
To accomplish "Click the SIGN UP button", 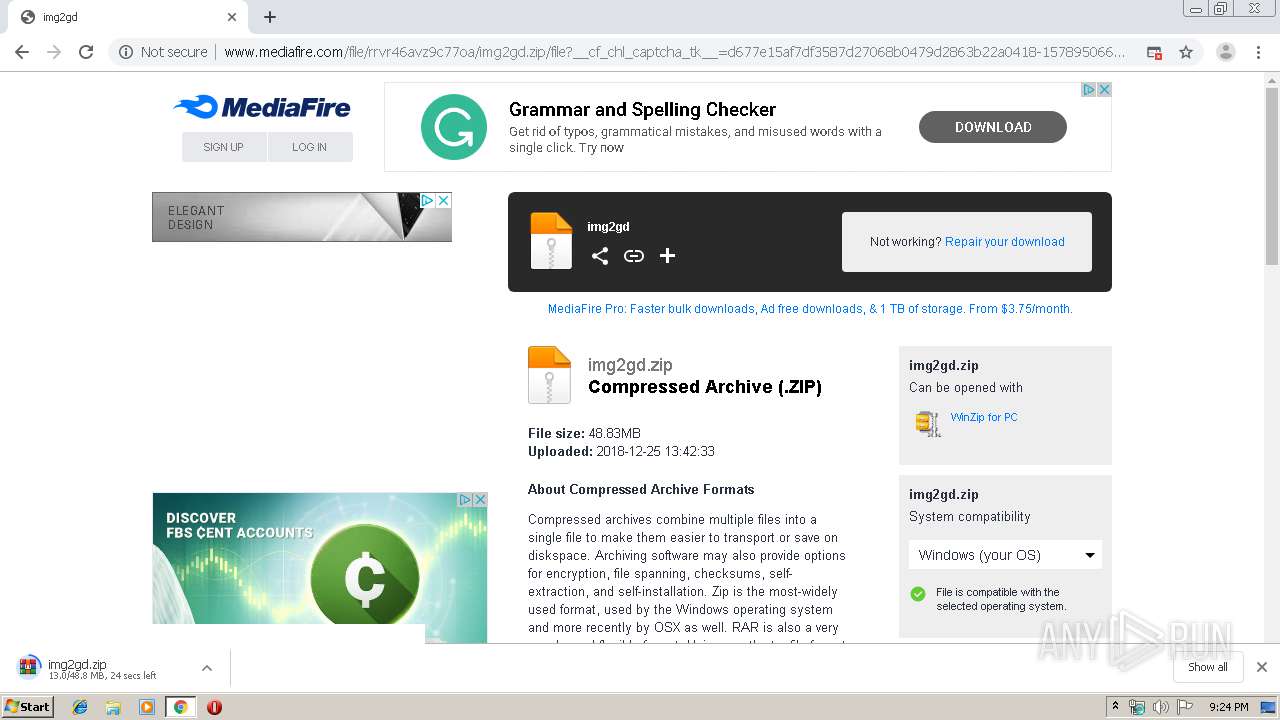I will [x=224, y=147].
